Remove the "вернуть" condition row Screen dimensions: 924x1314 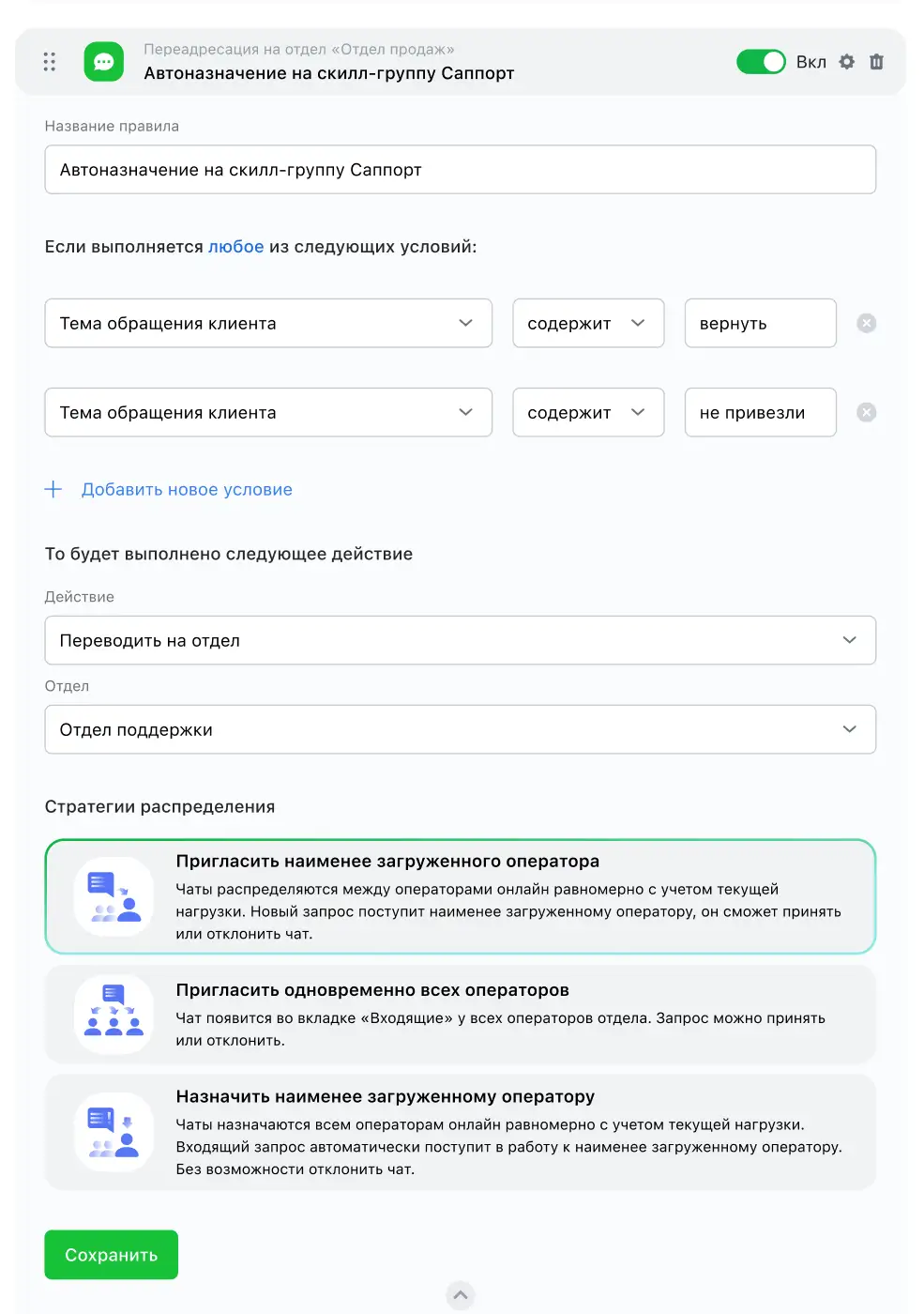(867, 324)
